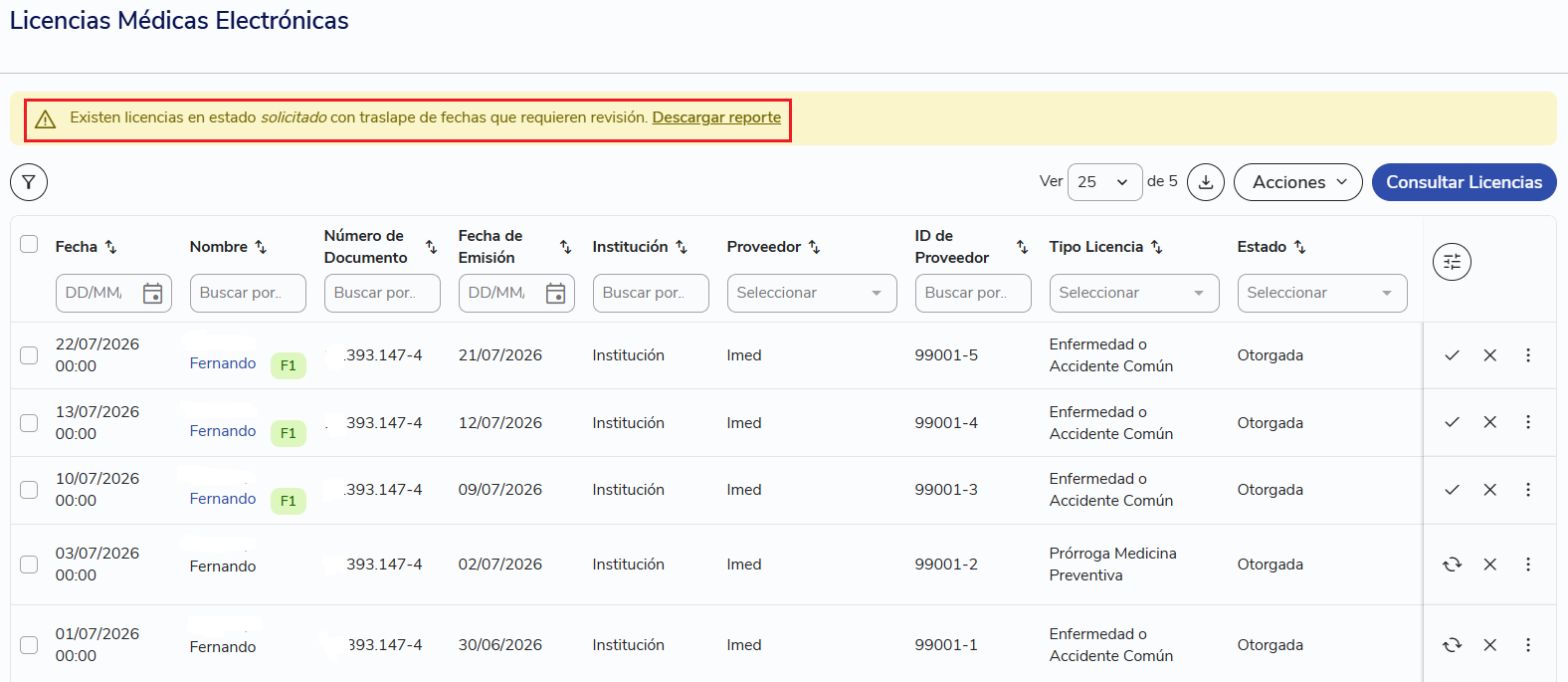This screenshot has width=1568, height=682.
Task: Check the row dated 01/07/2026
Action: [x=29, y=645]
